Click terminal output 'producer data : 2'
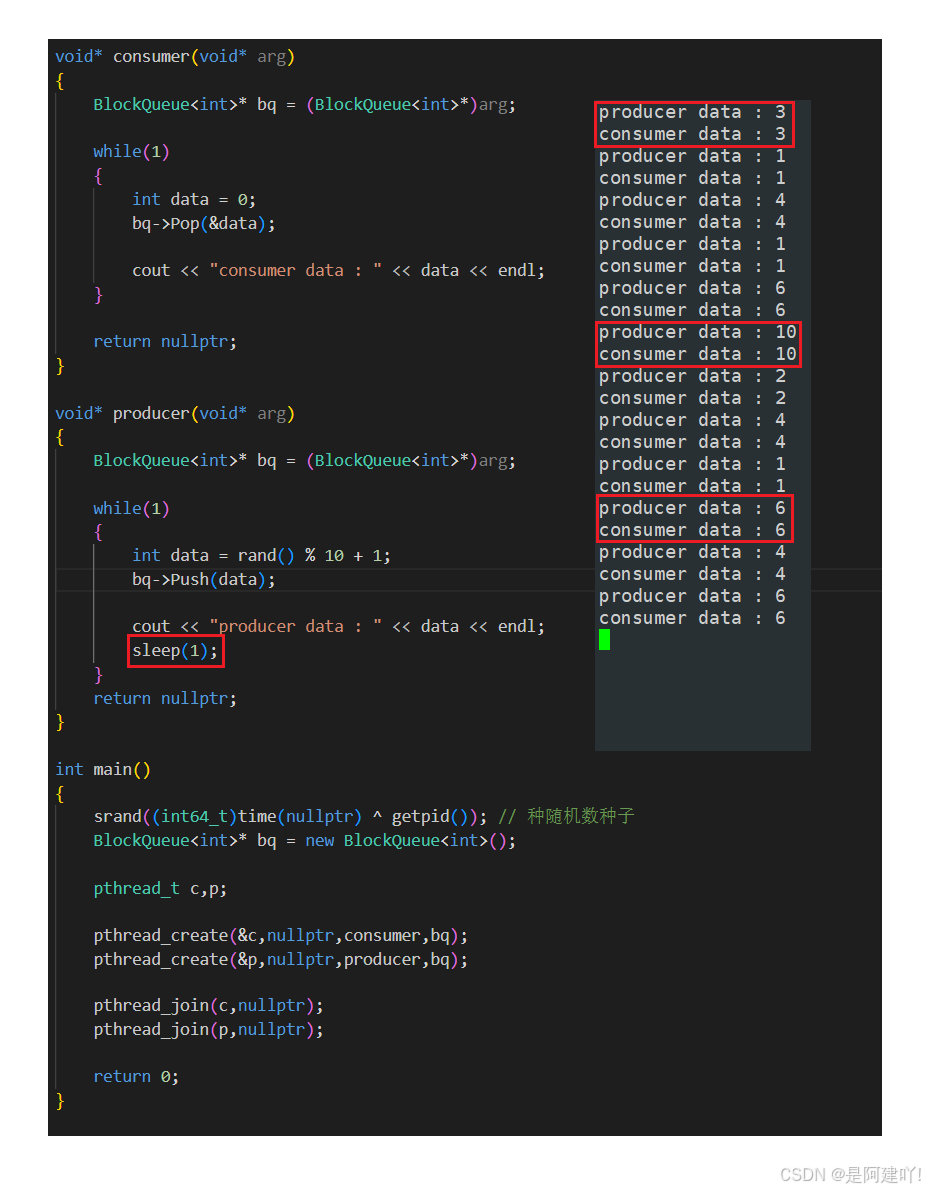 [x=692, y=376]
